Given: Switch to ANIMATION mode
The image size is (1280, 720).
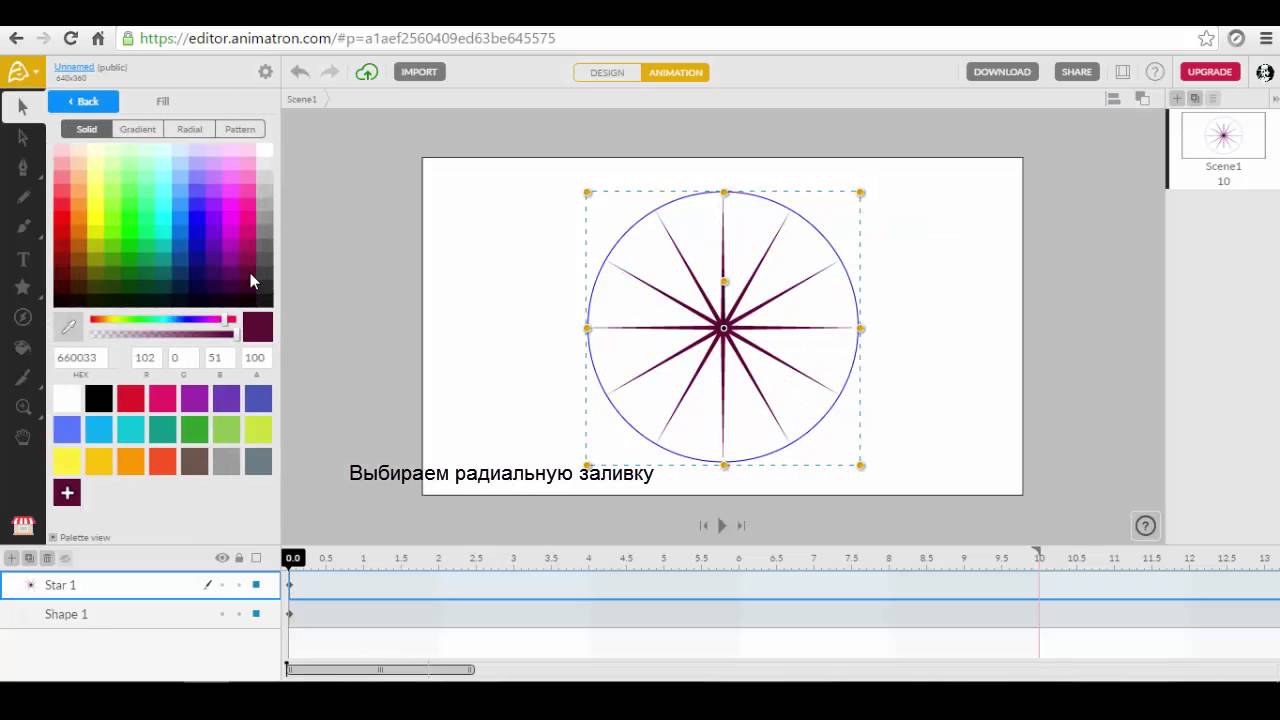Looking at the screenshot, I should click(x=675, y=72).
